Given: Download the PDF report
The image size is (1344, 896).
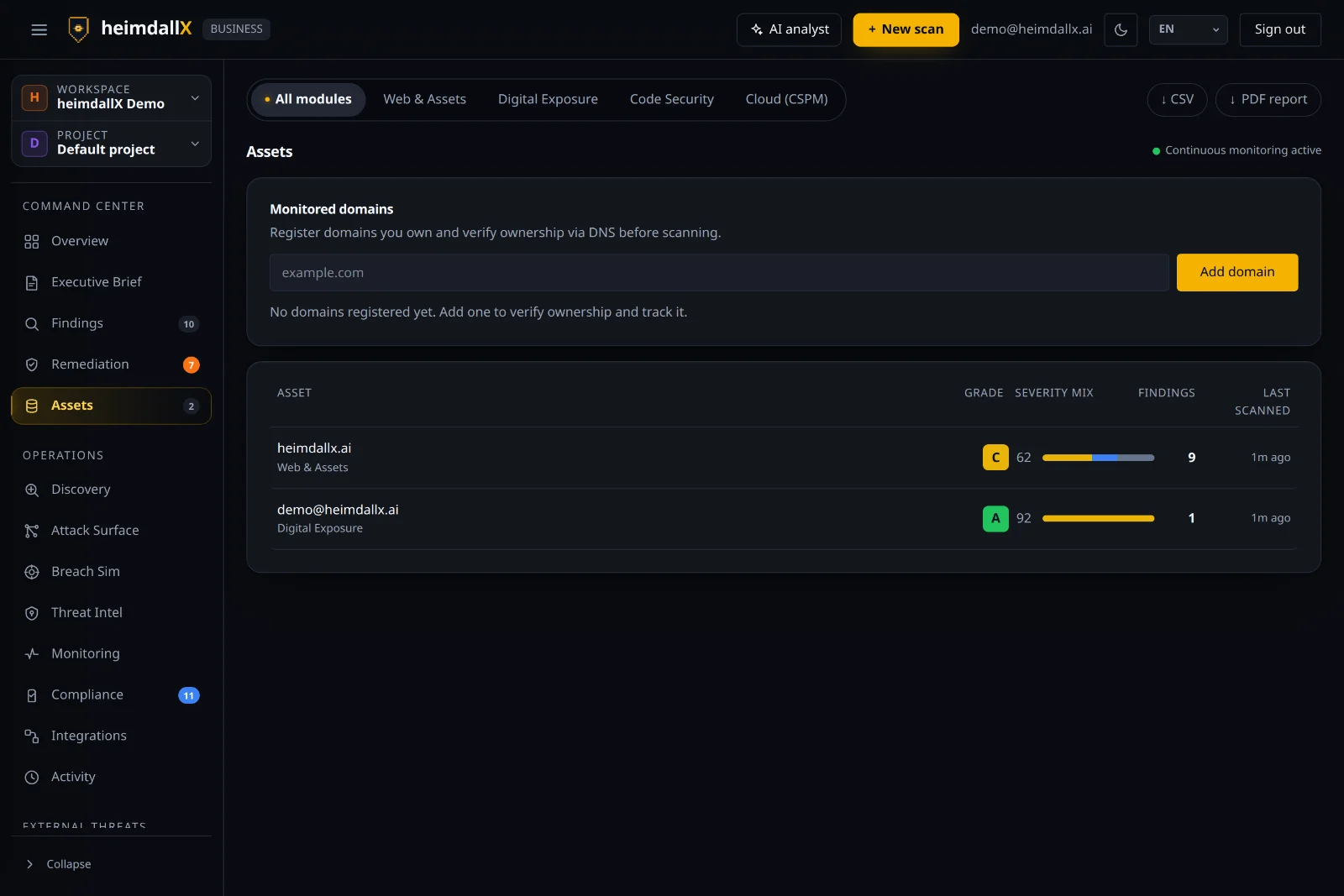Looking at the screenshot, I should tap(1268, 100).
